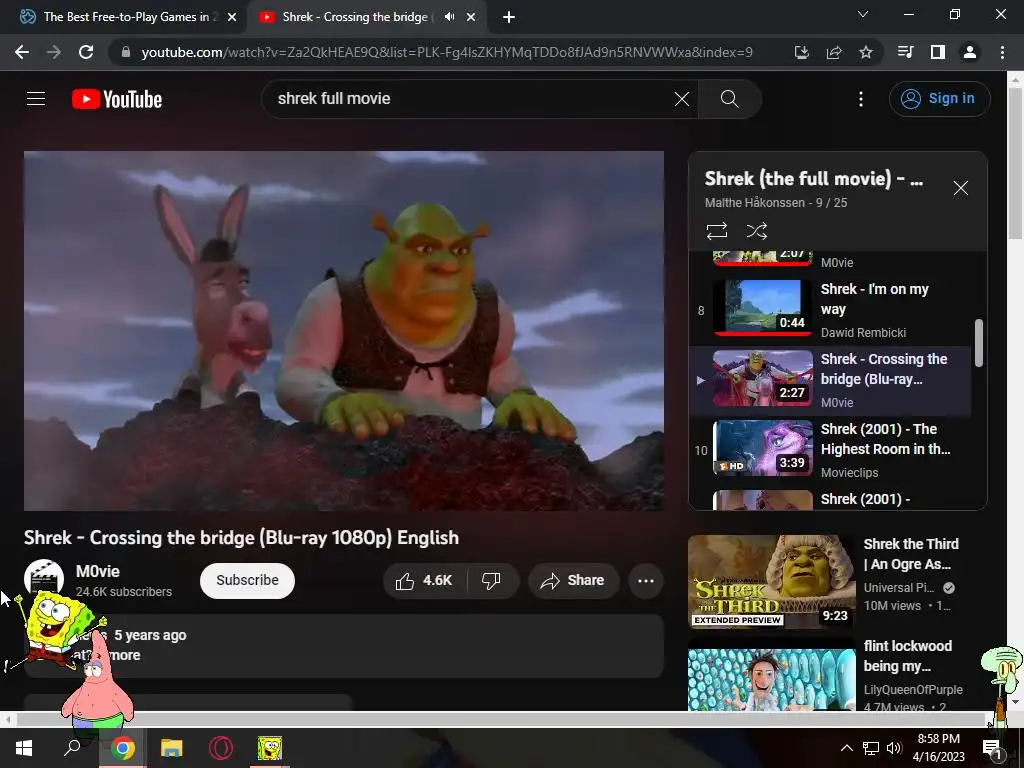Open Chrome profile icon
The width and height of the screenshot is (1024, 768).
(970, 52)
